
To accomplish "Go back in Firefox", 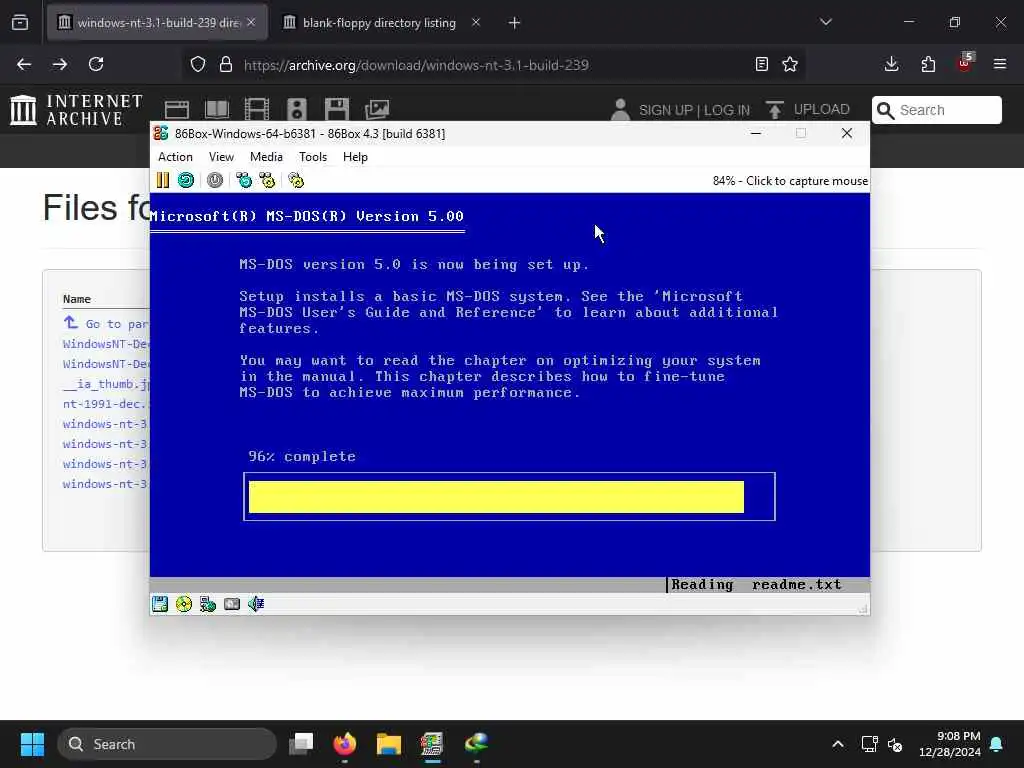I will (x=24, y=64).
